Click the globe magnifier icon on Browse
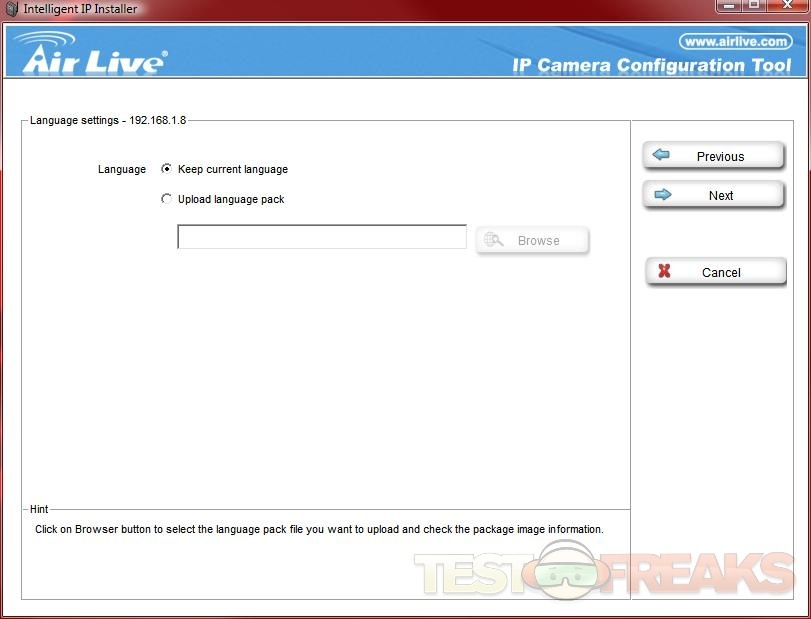This screenshot has height=619, width=811. coord(493,240)
